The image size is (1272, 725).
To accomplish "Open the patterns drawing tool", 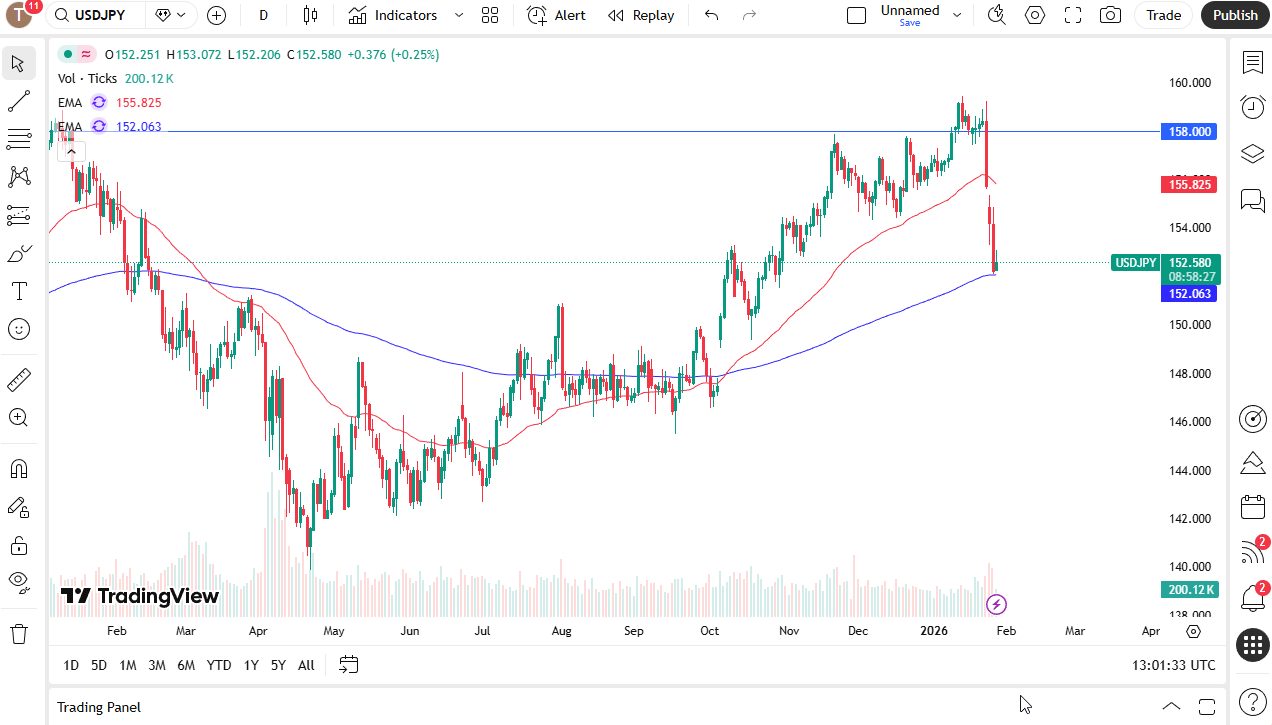I will [18, 177].
